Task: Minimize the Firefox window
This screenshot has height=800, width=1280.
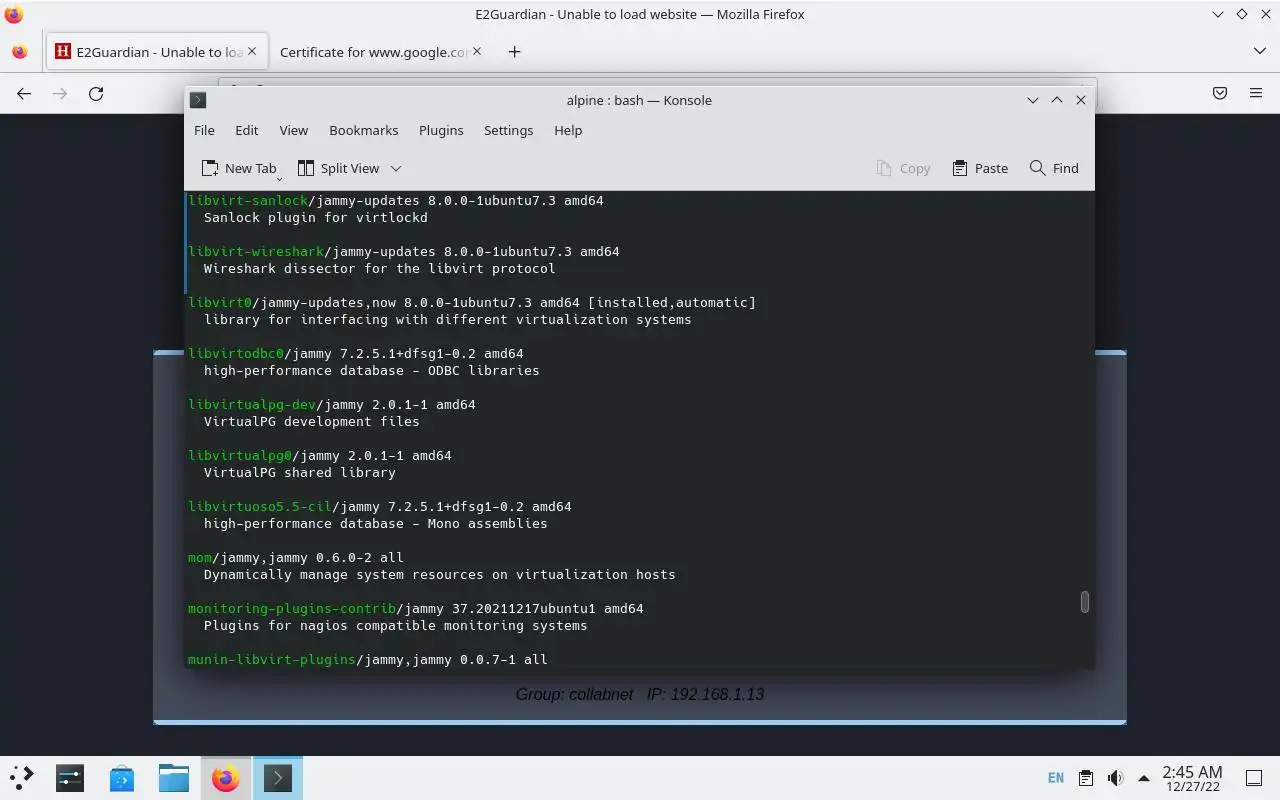Action: point(1217,14)
